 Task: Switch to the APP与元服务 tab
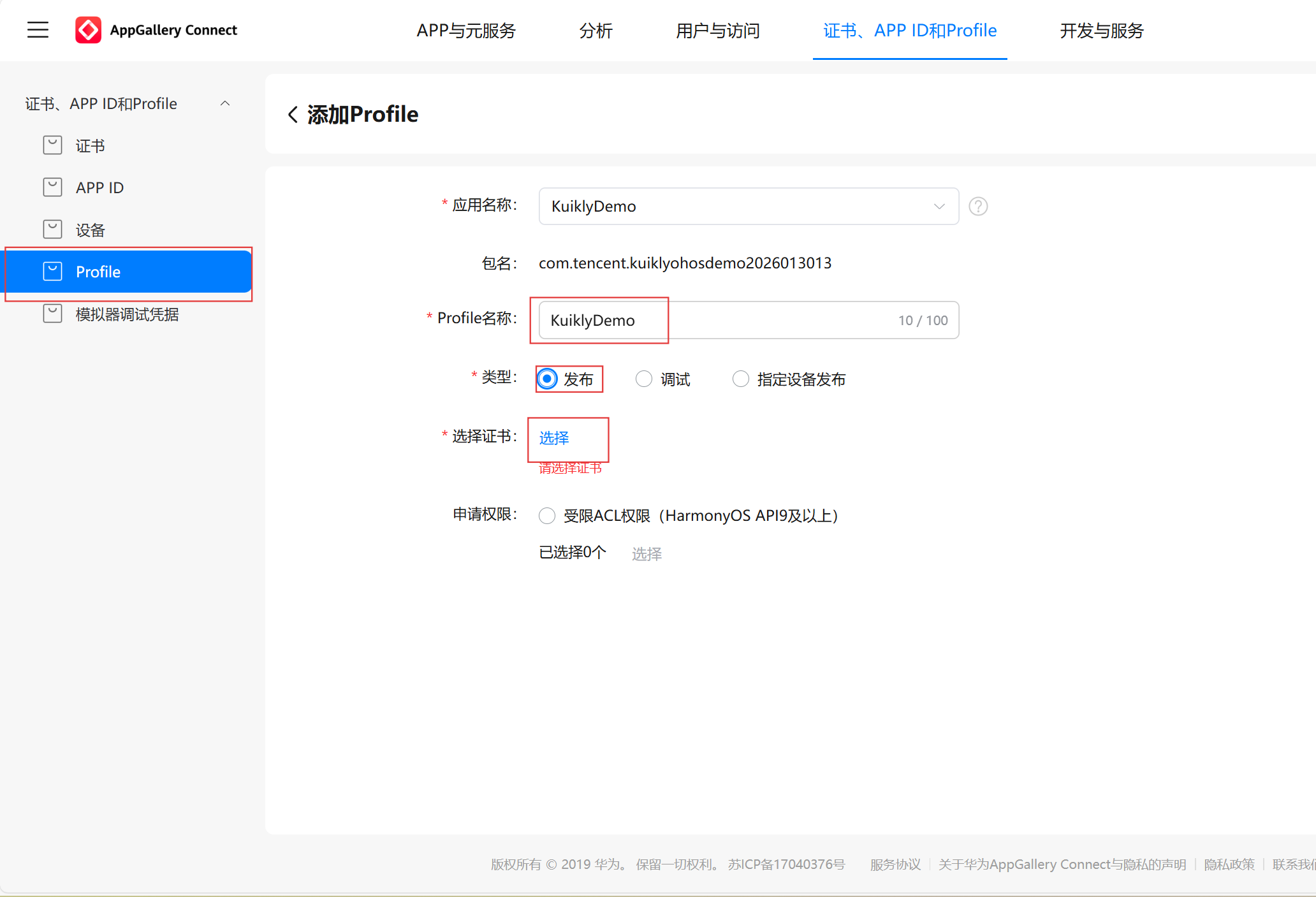(x=466, y=31)
